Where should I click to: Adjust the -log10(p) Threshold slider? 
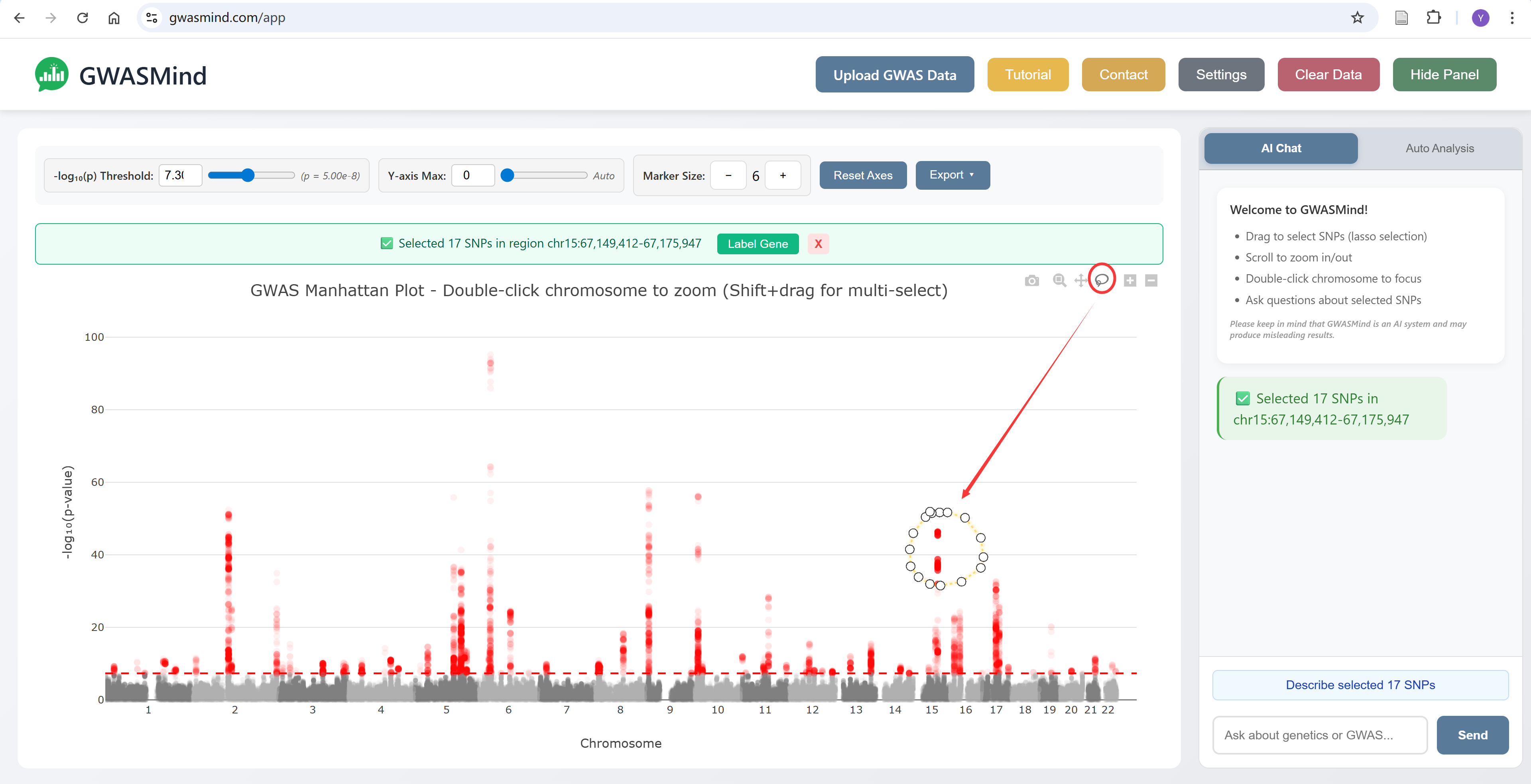coord(247,175)
